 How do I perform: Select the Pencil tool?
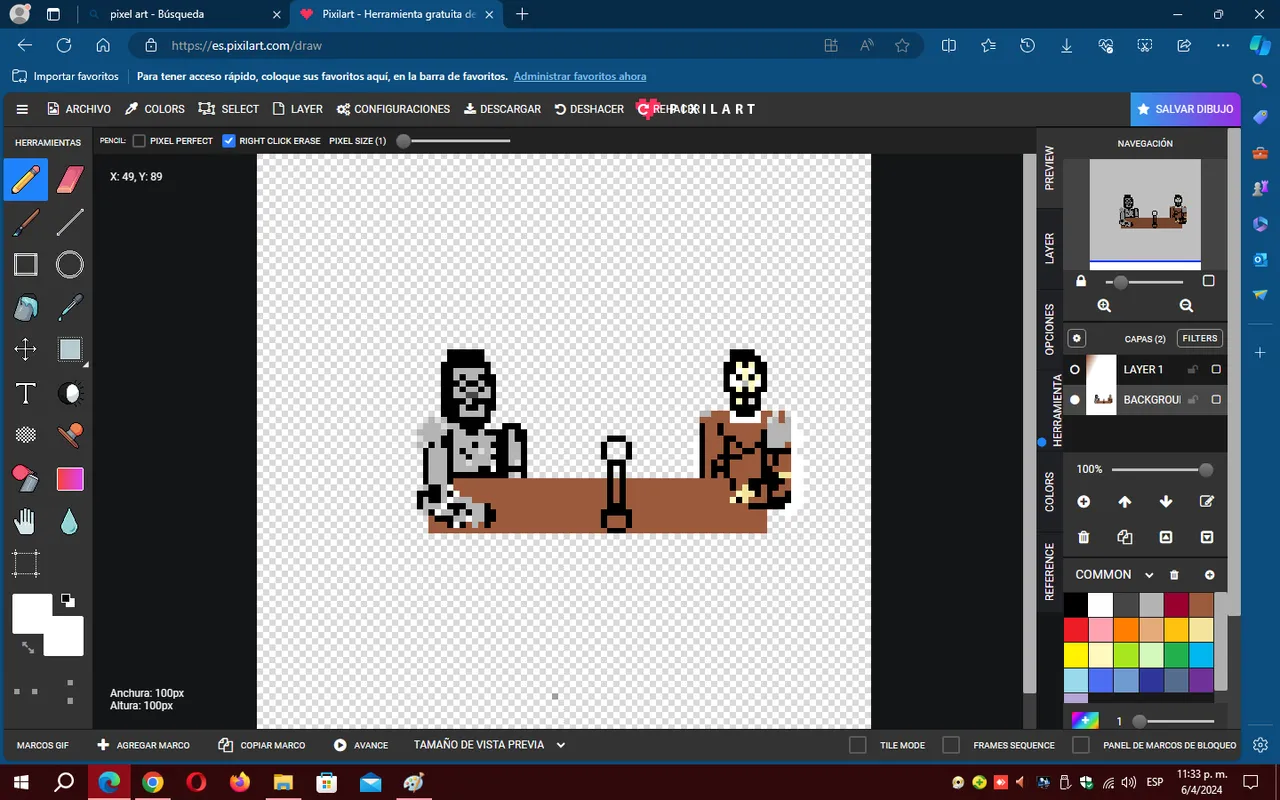(26, 180)
